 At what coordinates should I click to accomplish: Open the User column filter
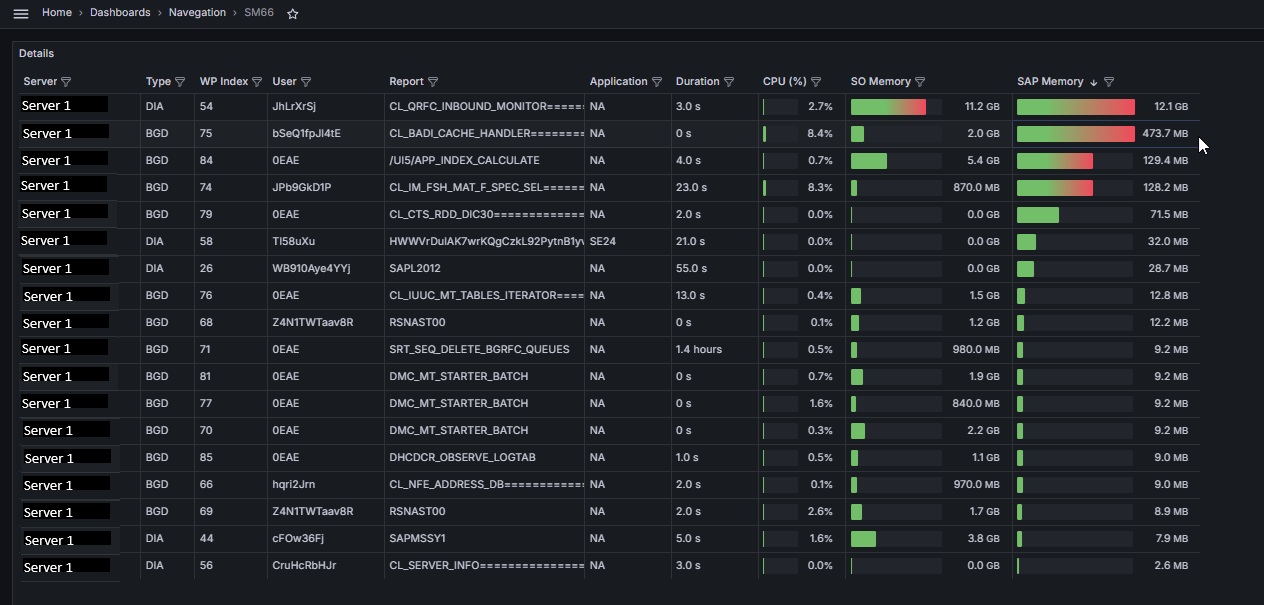click(x=306, y=82)
